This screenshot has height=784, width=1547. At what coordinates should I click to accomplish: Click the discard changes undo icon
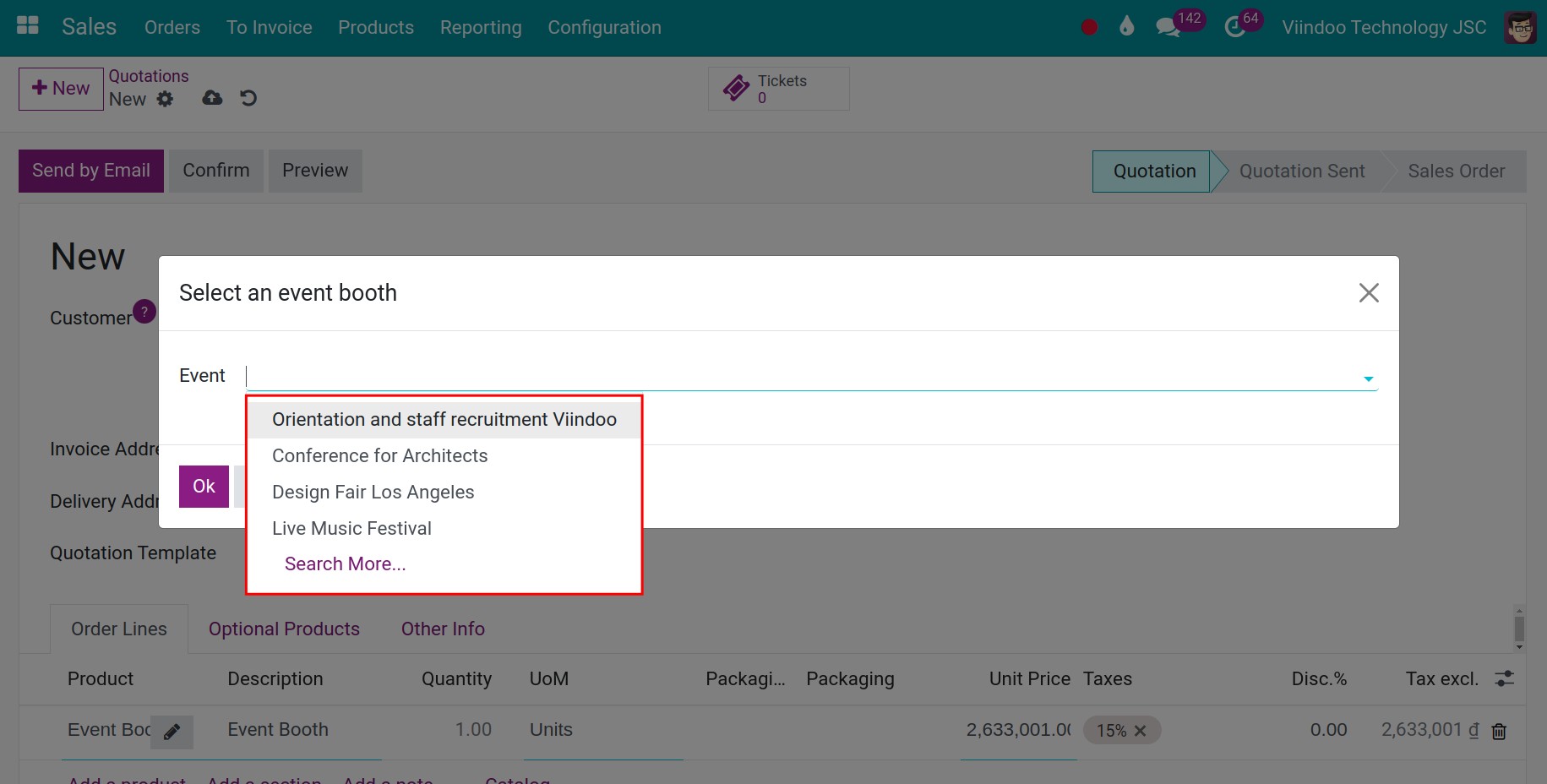point(248,98)
